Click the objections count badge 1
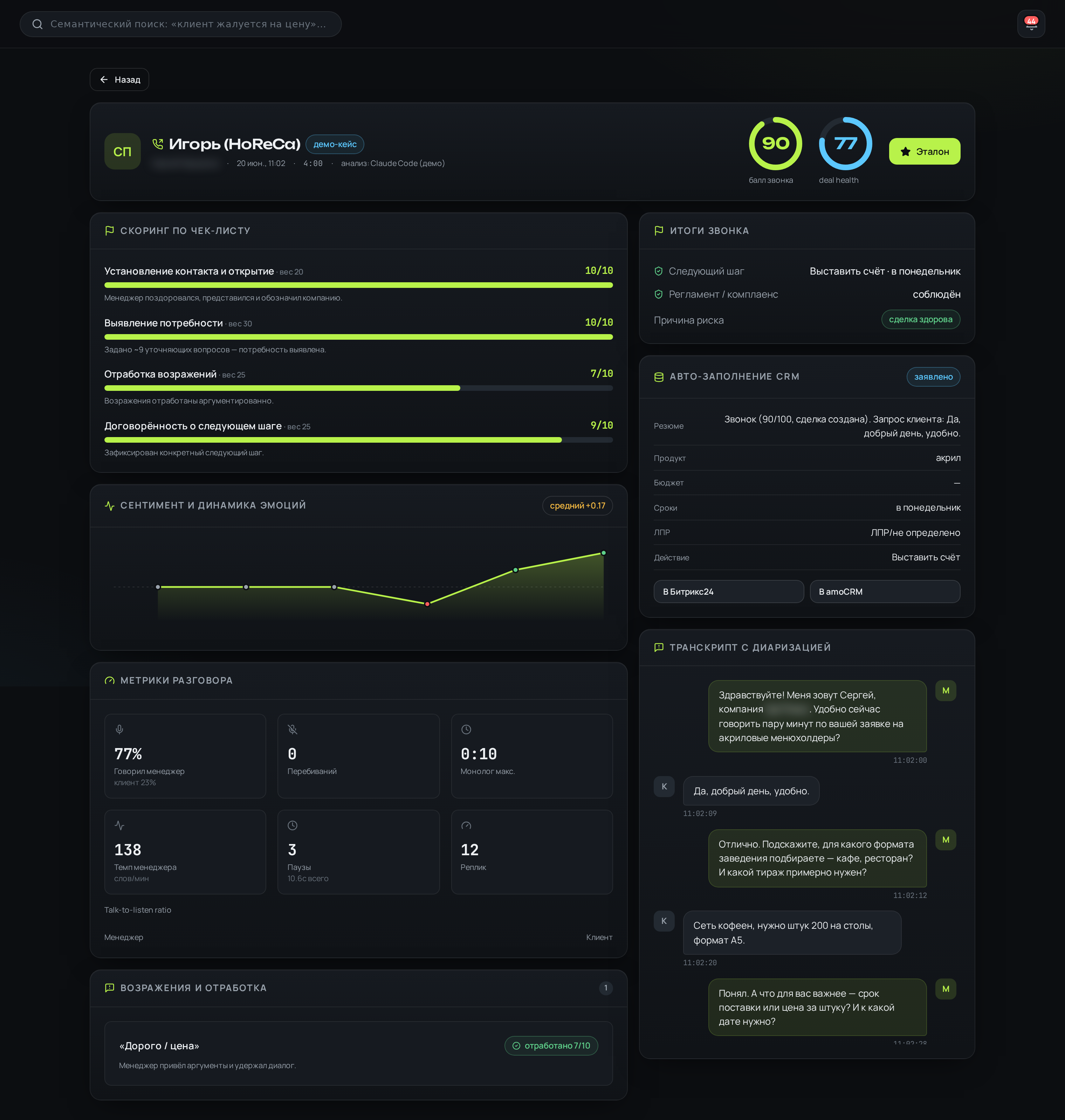Viewport: 1065px width, 1120px height. pos(606,988)
